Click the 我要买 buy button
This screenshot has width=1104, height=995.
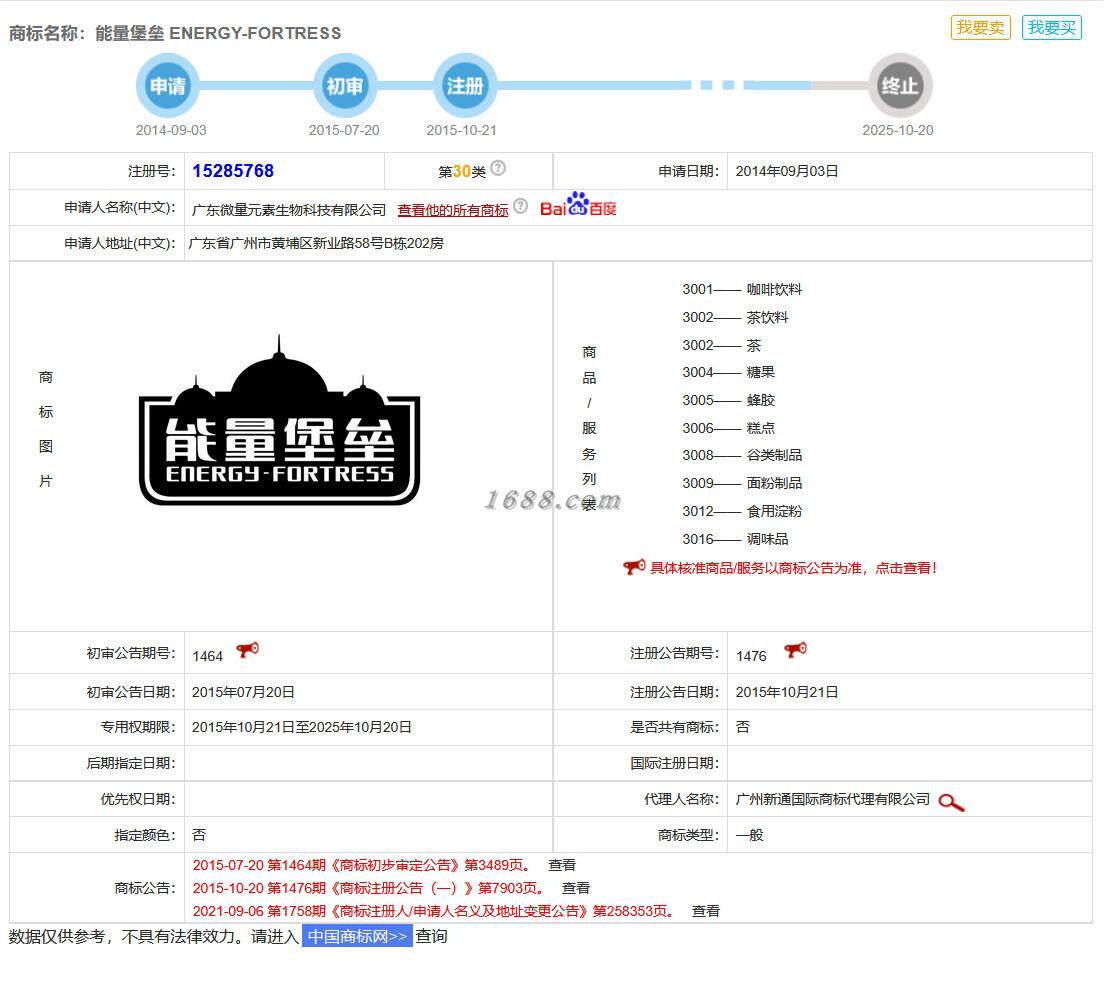1051,27
